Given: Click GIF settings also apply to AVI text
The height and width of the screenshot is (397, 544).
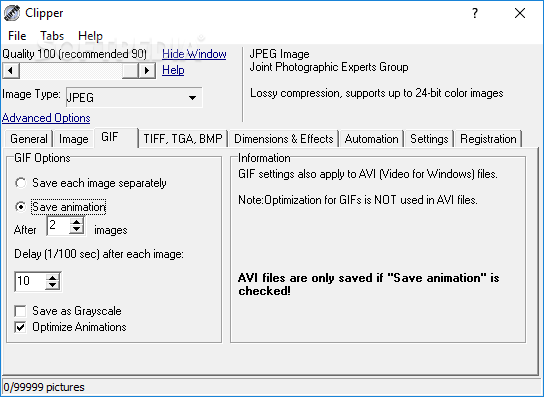Looking at the screenshot, I should pyautogui.click(x=368, y=174).
